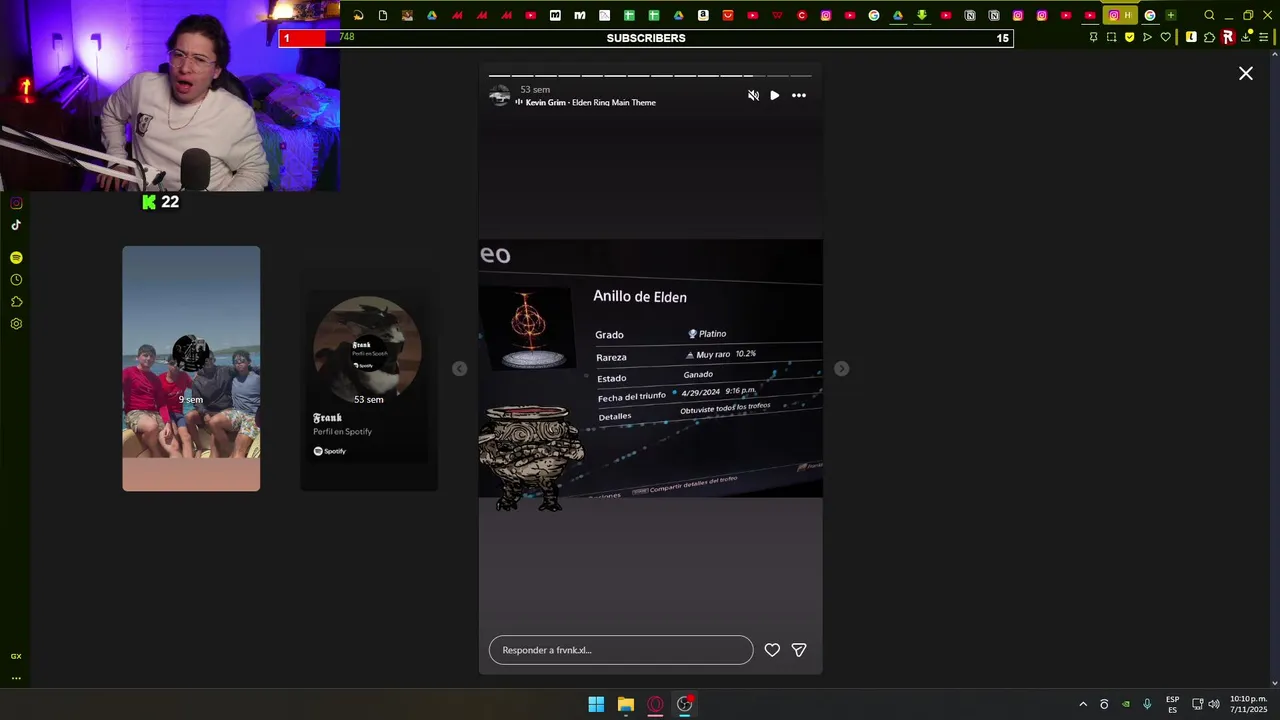Switch to the red 'C' circle tab
1280x720 pixels.
tap(802, 15)
